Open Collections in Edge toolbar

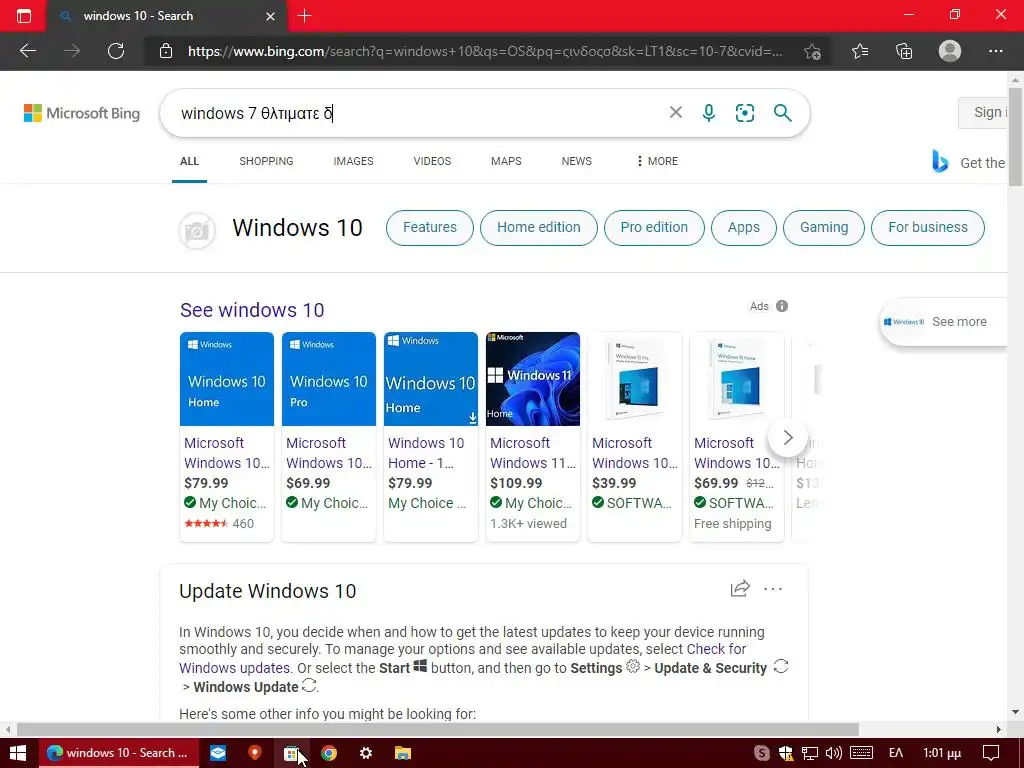(x=904, y=51)
